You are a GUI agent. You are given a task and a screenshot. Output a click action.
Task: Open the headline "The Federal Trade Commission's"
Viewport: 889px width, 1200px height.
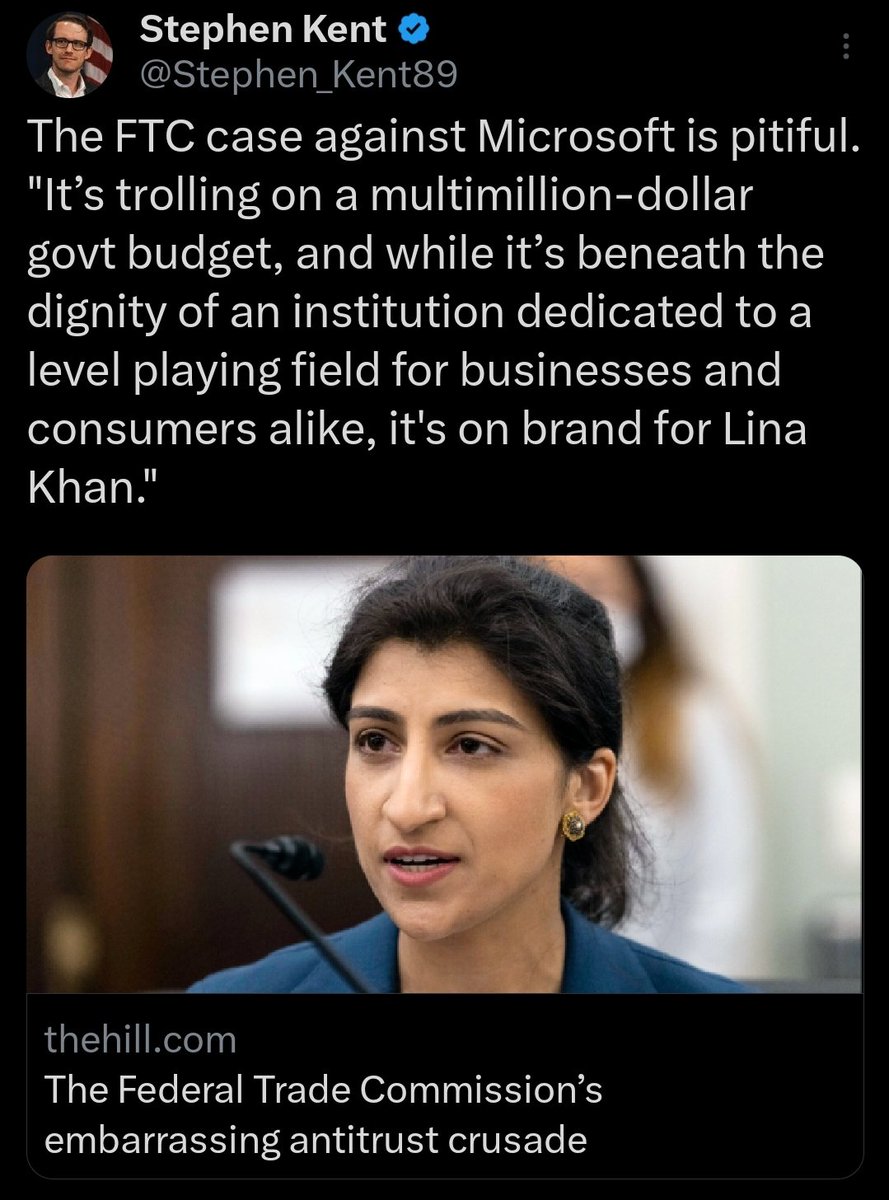324,1090
